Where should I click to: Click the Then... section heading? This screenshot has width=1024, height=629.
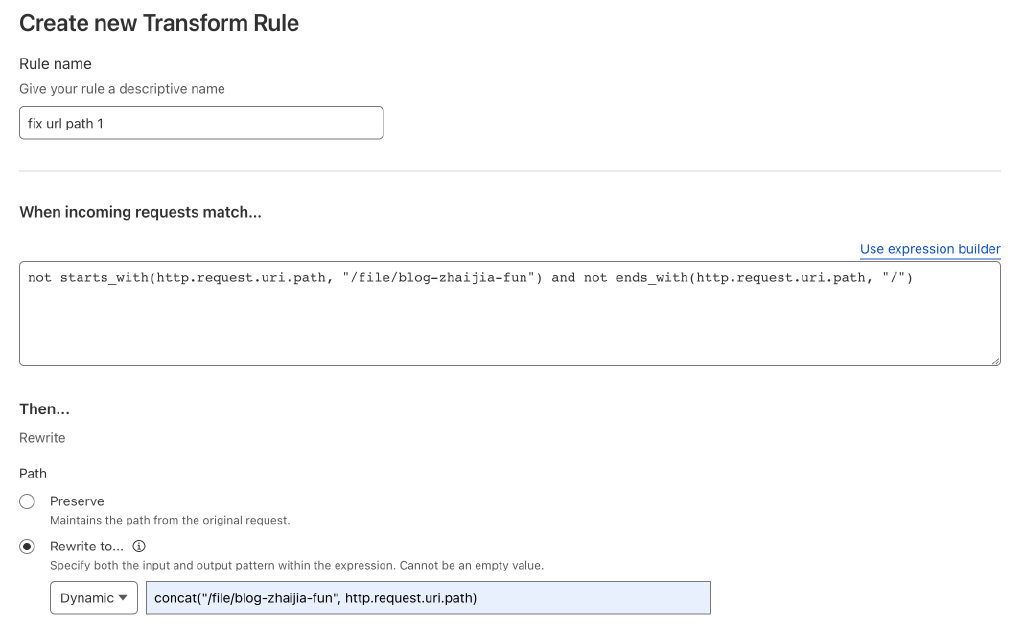click(x=44, y=409)
